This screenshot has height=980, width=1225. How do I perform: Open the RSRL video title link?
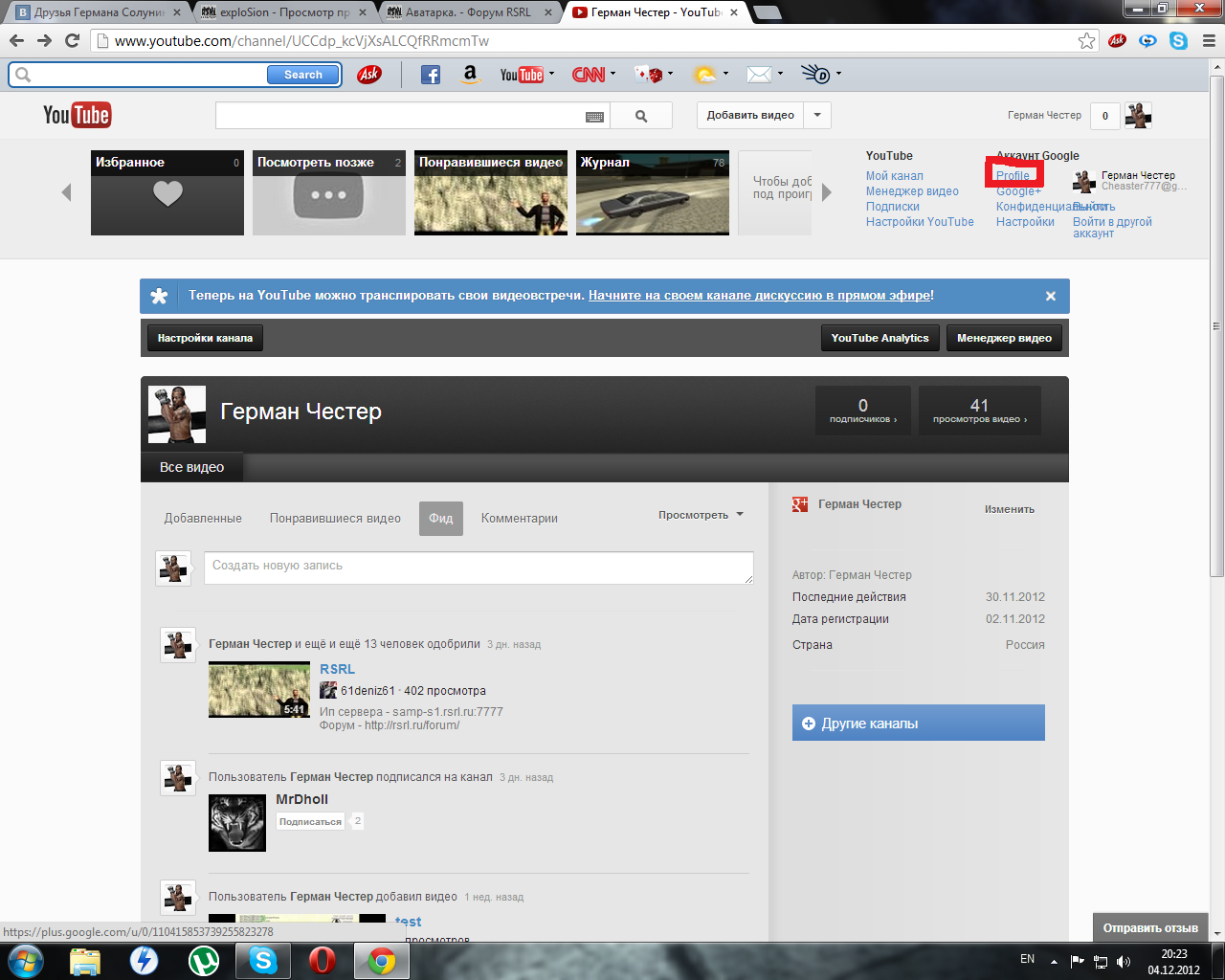pos(337,669)
